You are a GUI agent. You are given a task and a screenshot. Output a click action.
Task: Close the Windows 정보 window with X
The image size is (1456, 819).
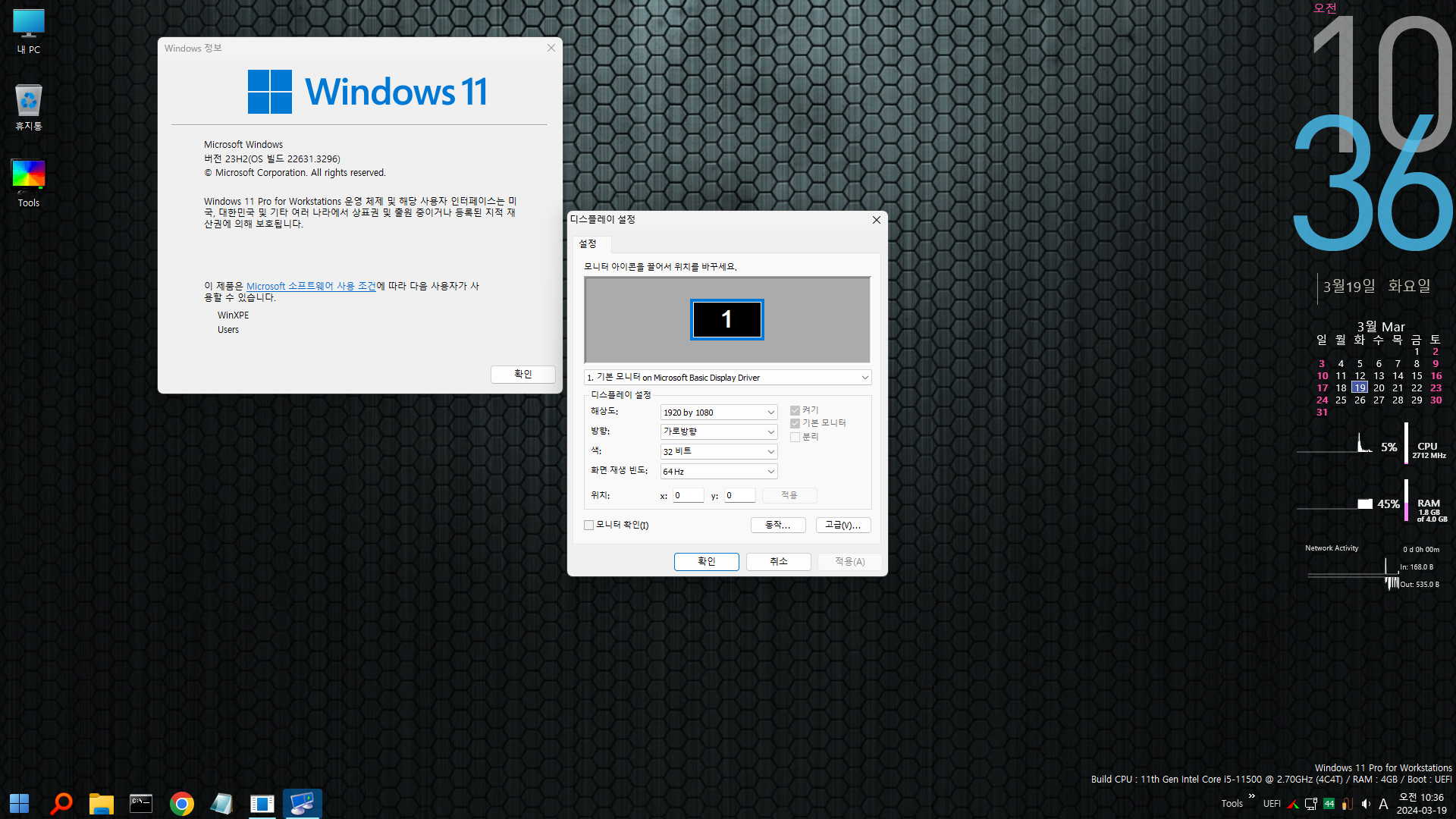coord(551,48)
